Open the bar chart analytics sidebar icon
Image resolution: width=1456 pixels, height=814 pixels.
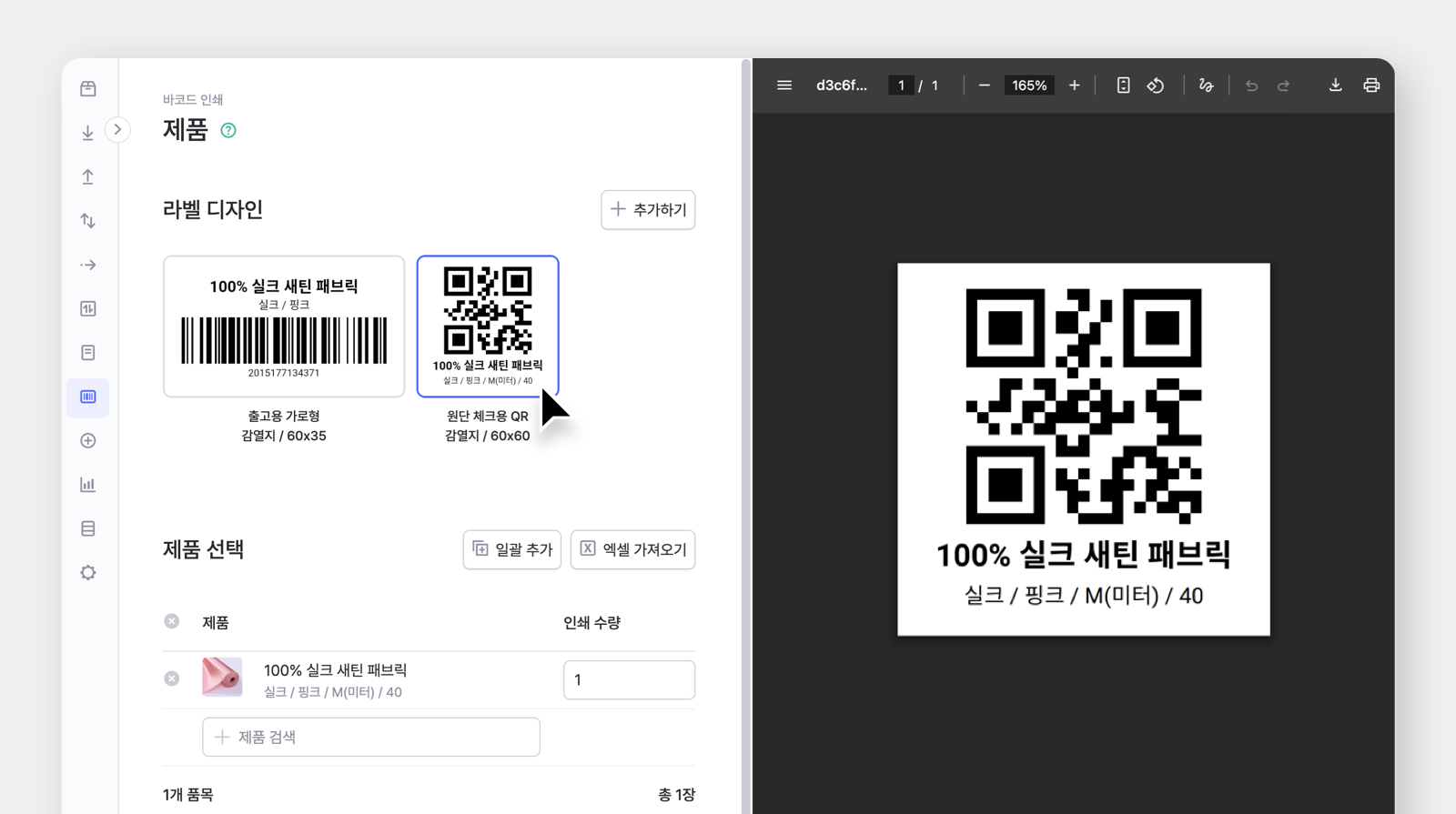tap(88, 485)
